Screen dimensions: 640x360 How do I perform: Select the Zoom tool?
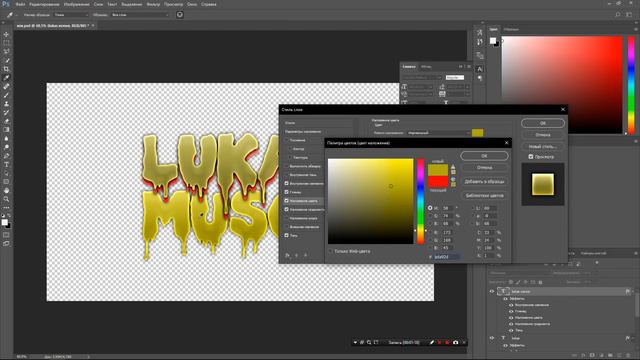(x=6, y=199)
